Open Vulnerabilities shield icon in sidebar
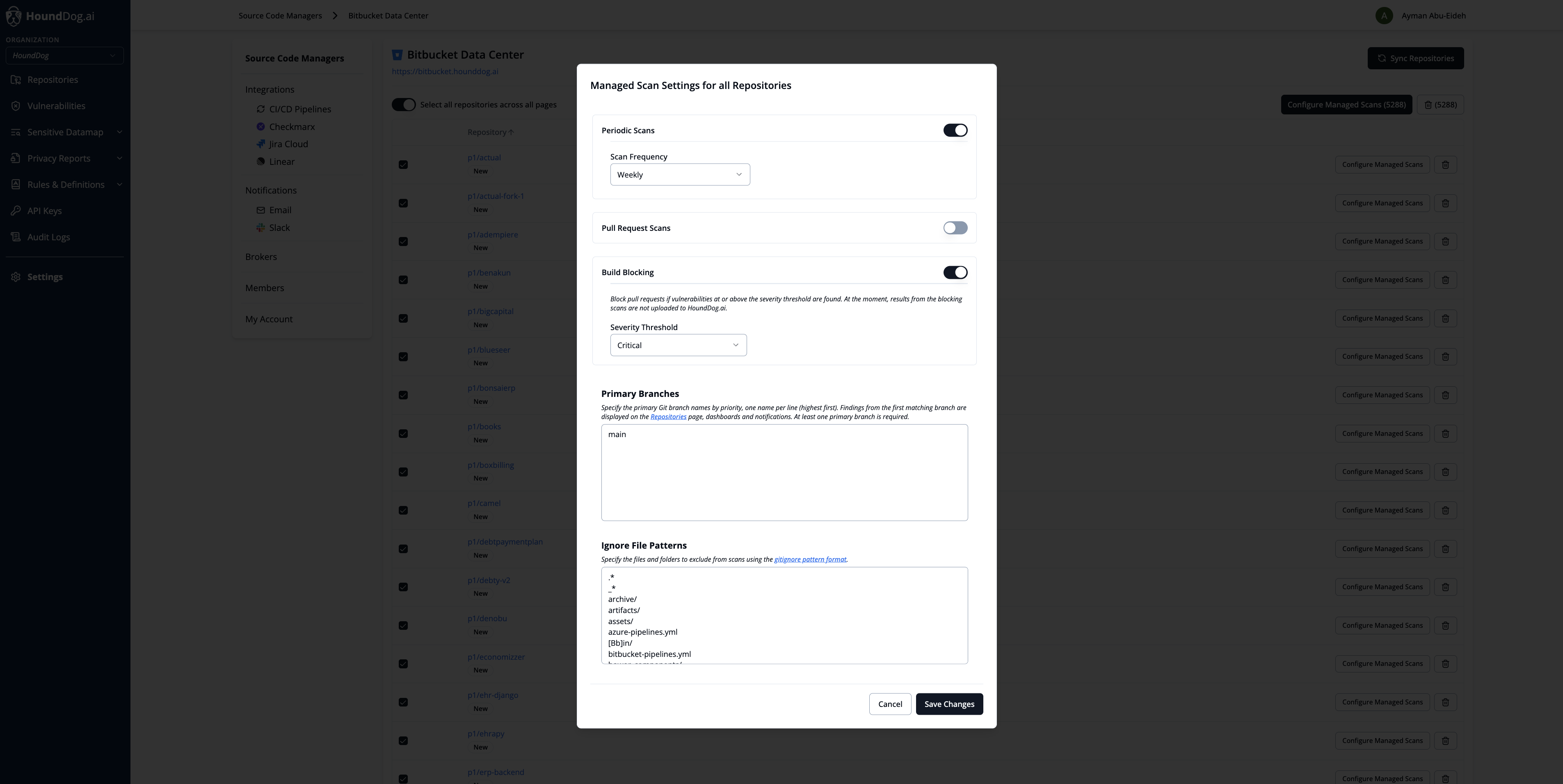 (16, 106)
